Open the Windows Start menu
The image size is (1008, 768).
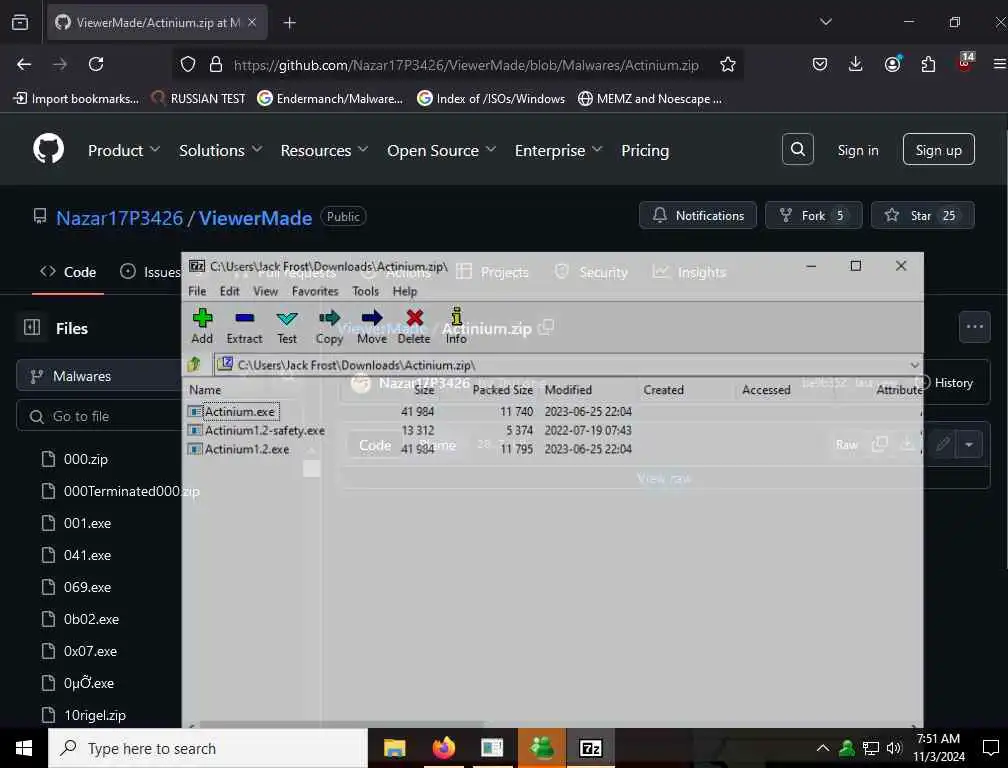point(24,748)
